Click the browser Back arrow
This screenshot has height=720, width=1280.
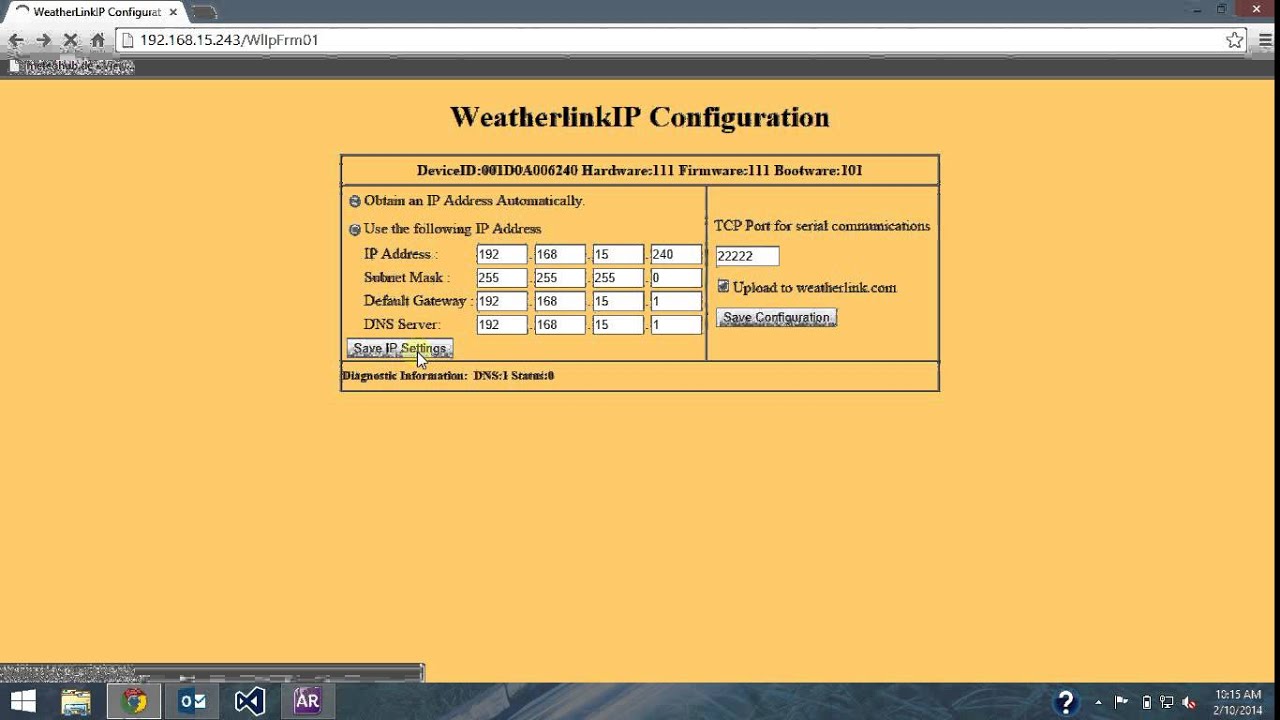16,40
